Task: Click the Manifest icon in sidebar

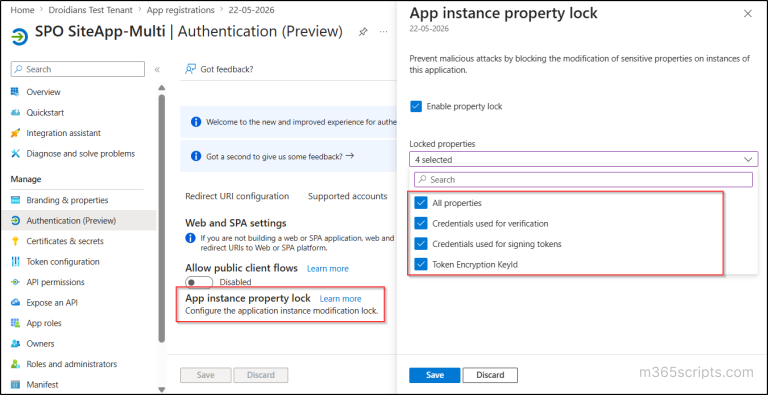Action: (15, 385)
